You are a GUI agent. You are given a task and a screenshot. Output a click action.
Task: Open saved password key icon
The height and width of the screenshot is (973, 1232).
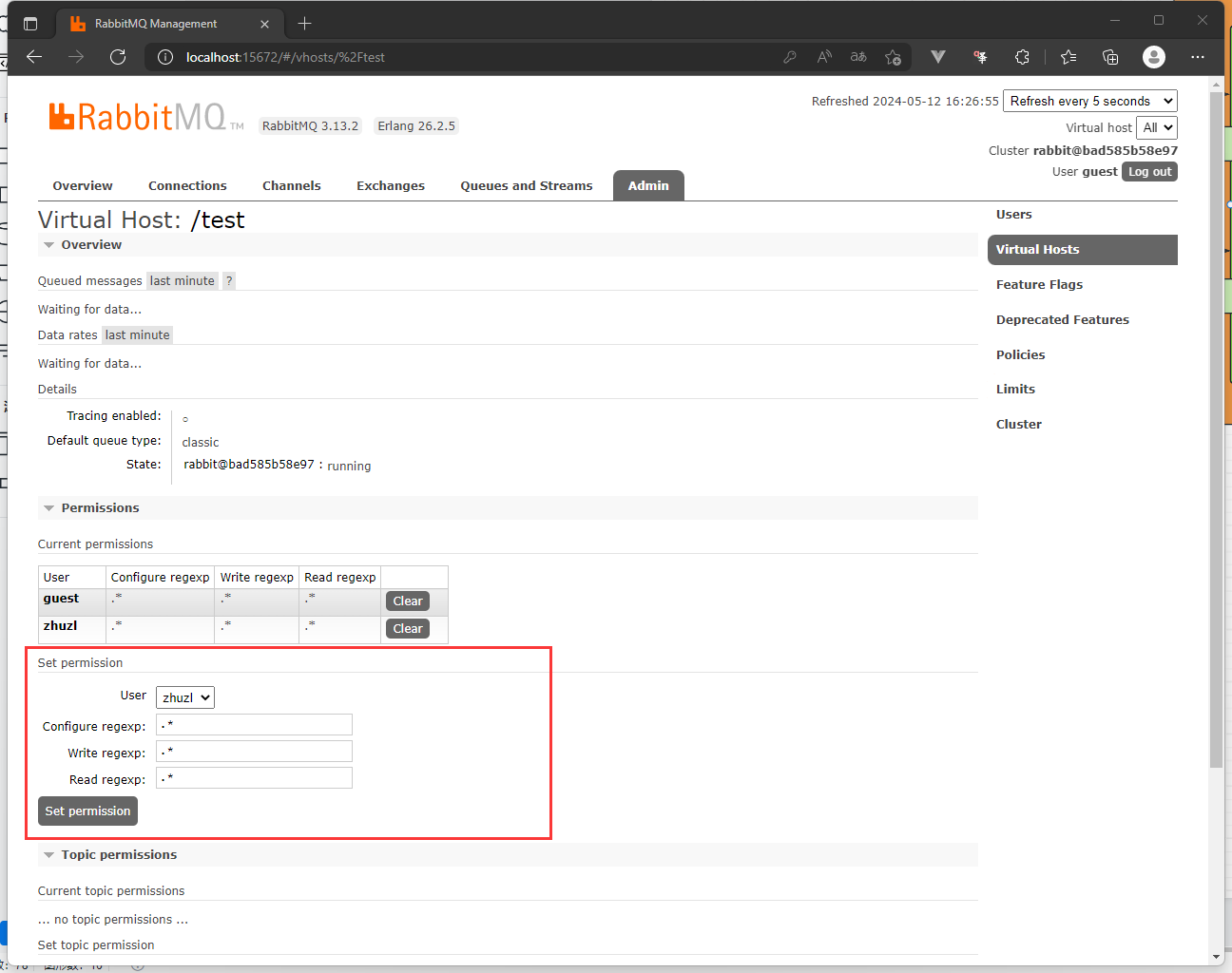[x=789, y=57]
